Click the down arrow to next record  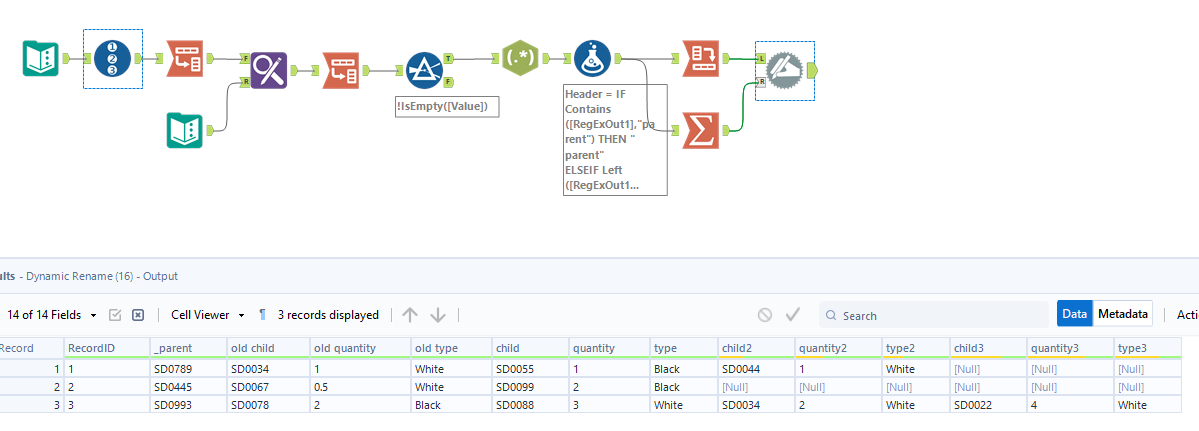click(x=438, y=315)
